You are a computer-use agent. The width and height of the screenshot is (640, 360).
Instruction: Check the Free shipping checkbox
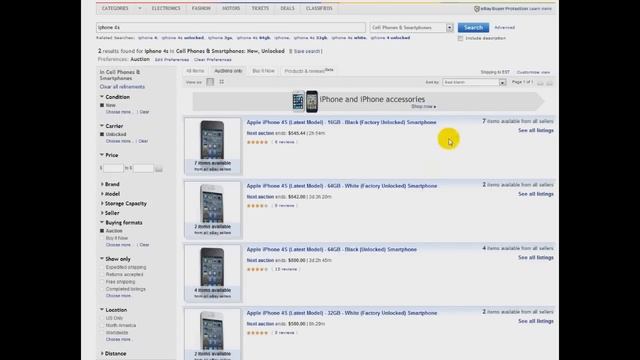click(102, 282)
